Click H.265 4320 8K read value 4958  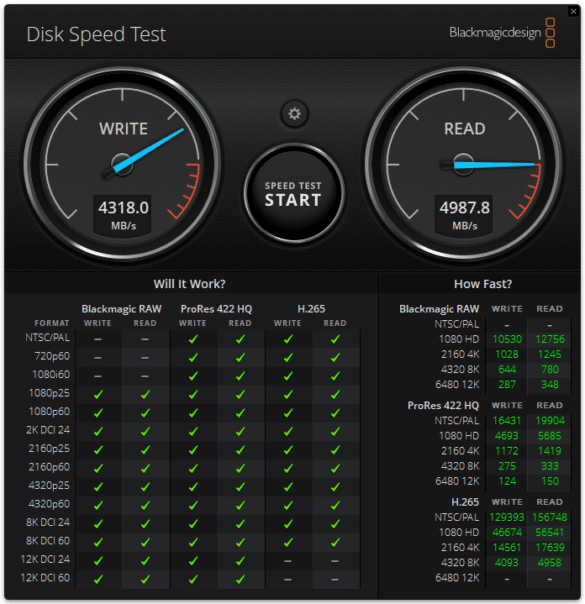click(550, 562)
